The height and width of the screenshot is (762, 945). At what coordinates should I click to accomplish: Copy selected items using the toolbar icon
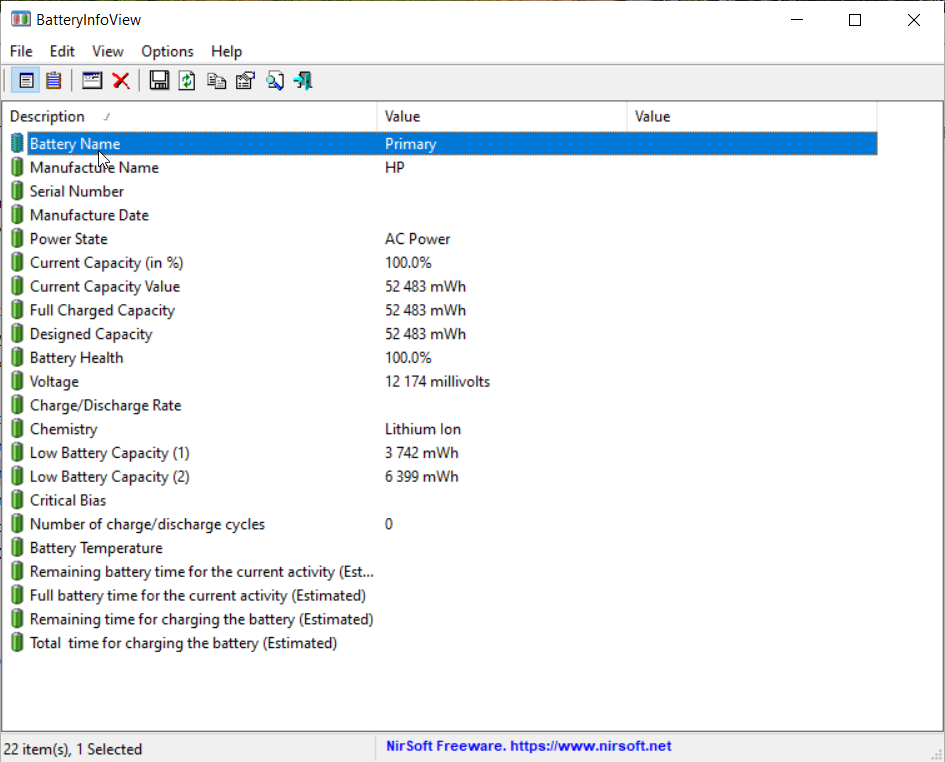216,80
